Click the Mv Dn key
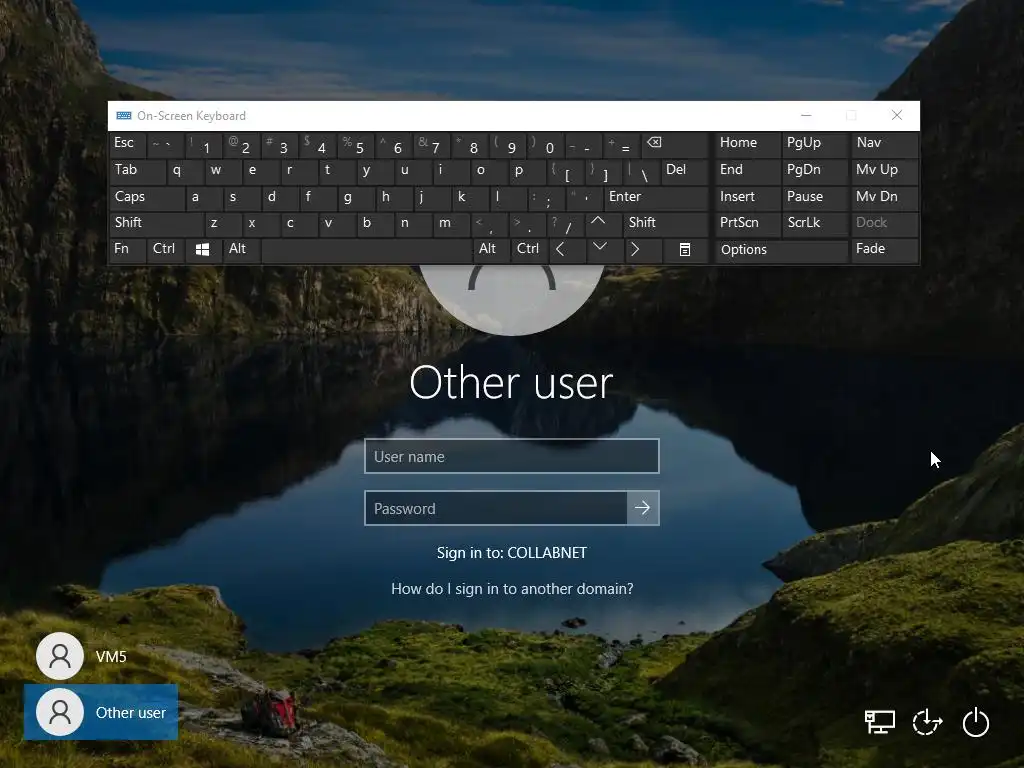 885,197
